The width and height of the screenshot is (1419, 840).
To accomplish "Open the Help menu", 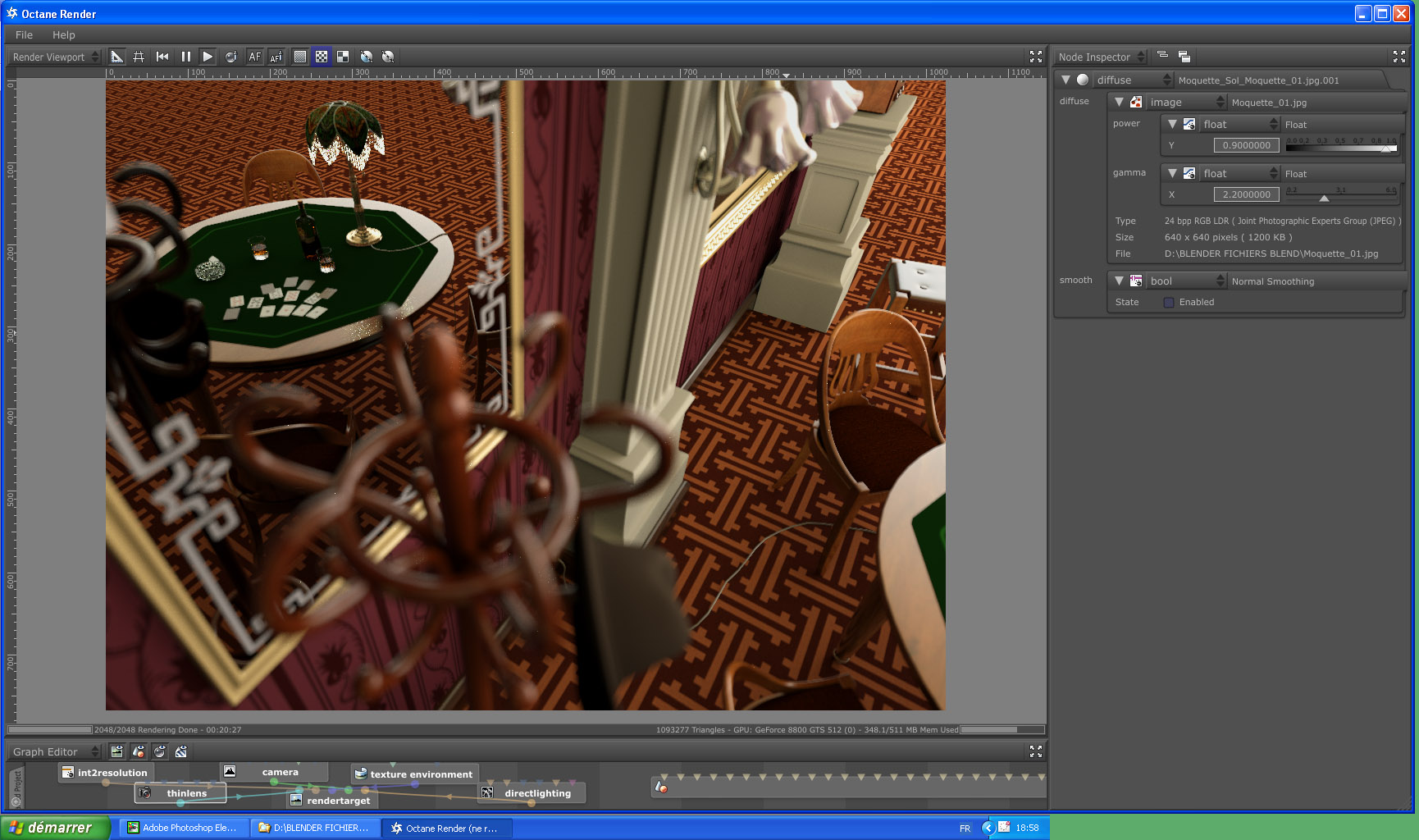I will coord(64,34).
